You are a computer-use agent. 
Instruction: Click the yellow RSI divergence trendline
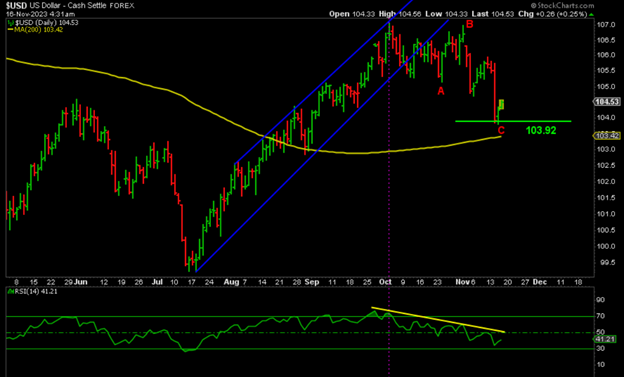pos(438,320)
